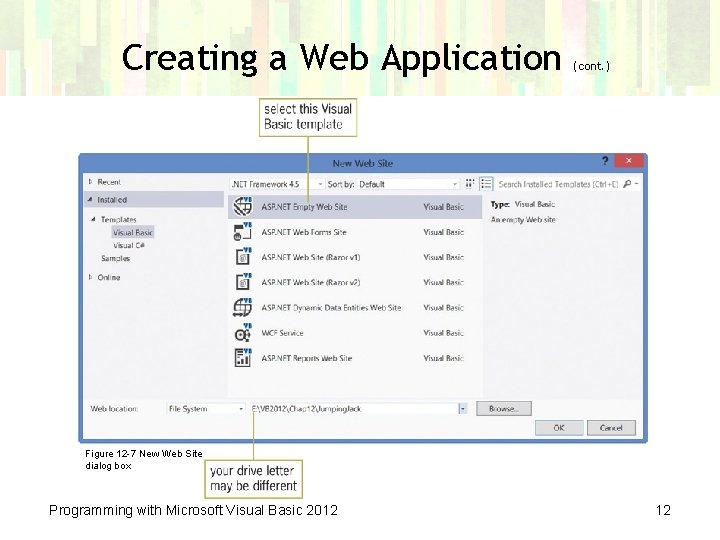Select the ASP.NET Empty Web Site template icon

point(243,206)
